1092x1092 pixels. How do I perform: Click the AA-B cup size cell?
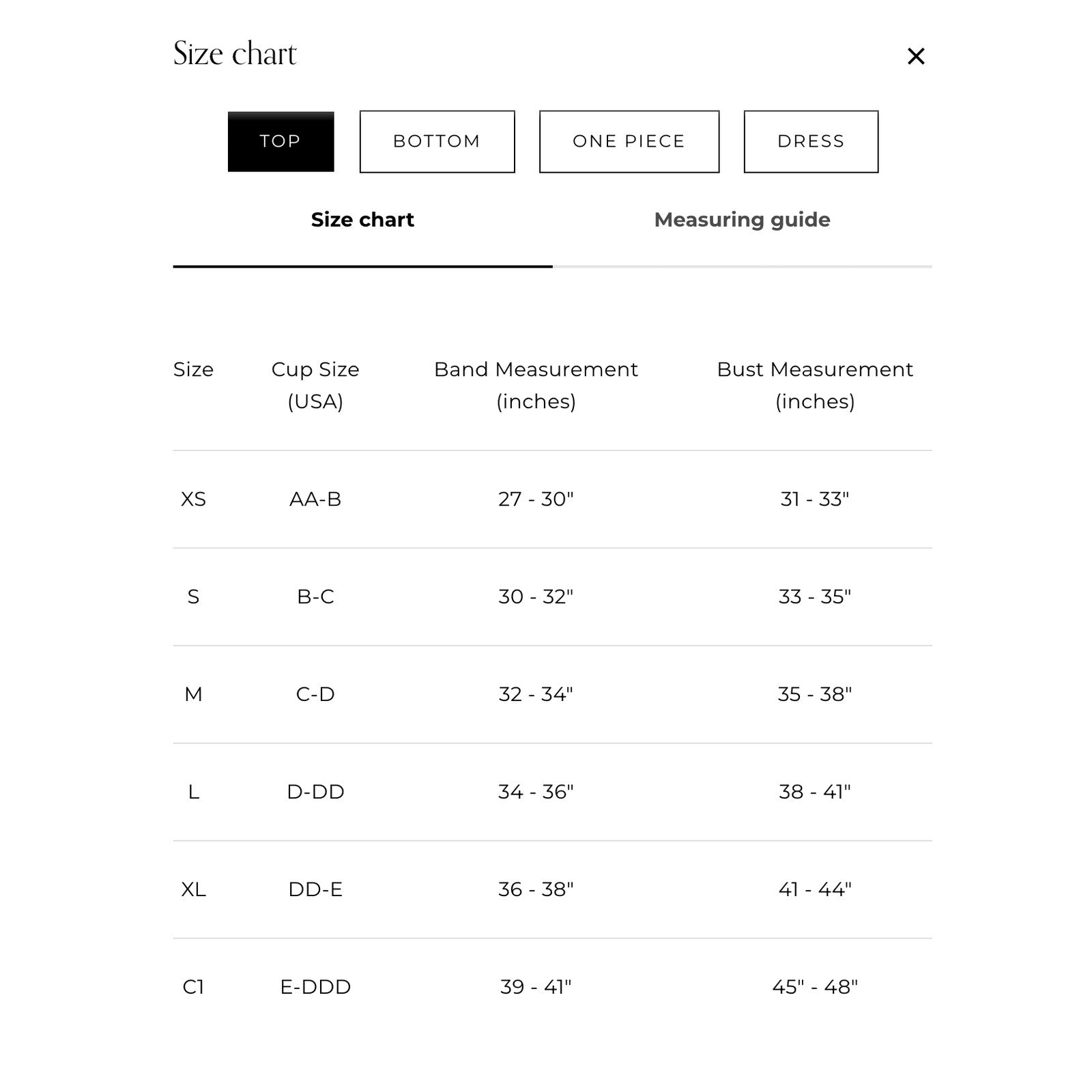[x=315, y=499]
